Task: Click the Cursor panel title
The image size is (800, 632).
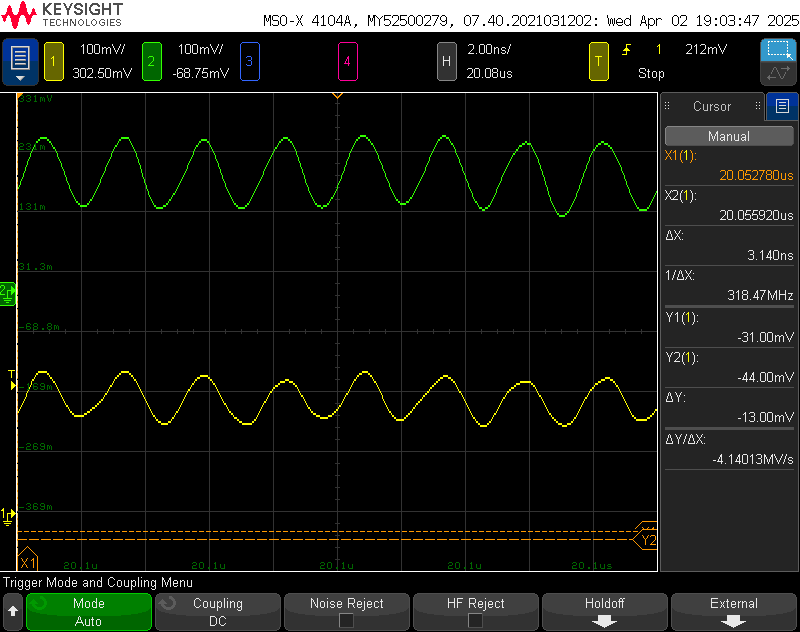Action: 712,106
